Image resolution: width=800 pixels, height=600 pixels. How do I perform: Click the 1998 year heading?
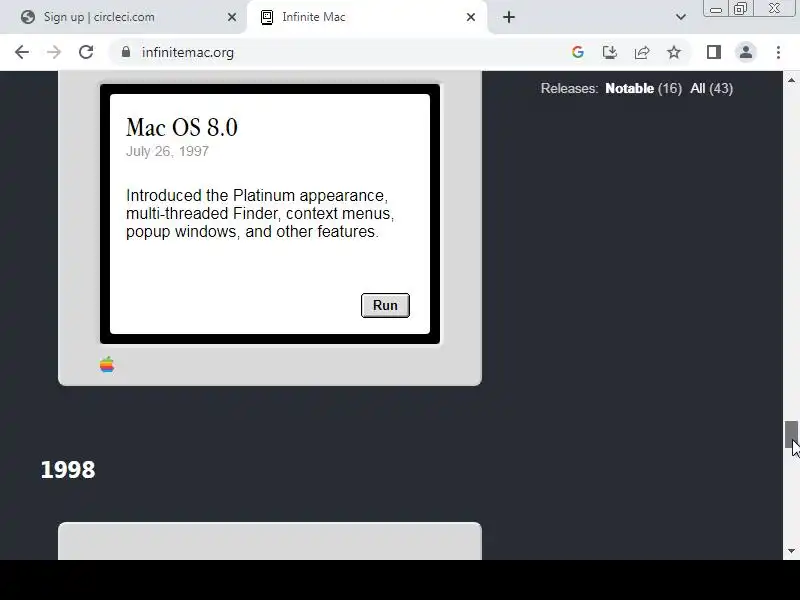68,470
